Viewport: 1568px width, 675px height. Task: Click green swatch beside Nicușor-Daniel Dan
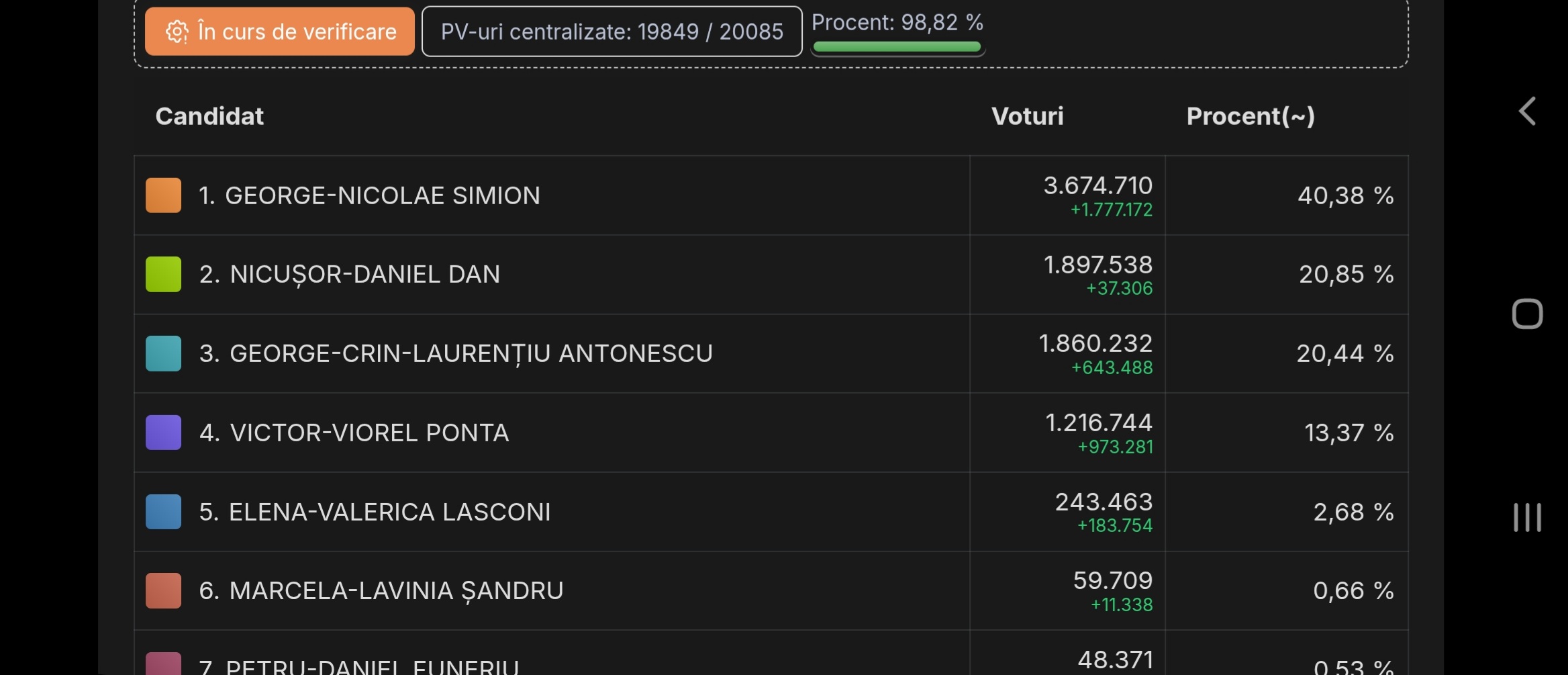click(163, 274)
